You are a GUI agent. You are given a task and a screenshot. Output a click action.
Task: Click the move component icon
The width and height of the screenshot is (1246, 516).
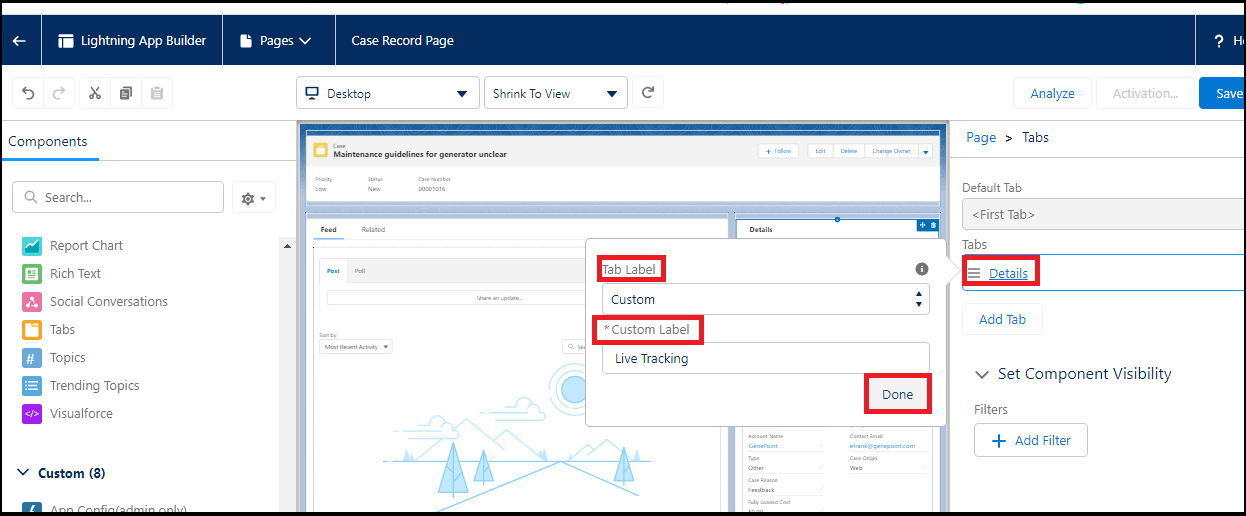coord(923,225)
